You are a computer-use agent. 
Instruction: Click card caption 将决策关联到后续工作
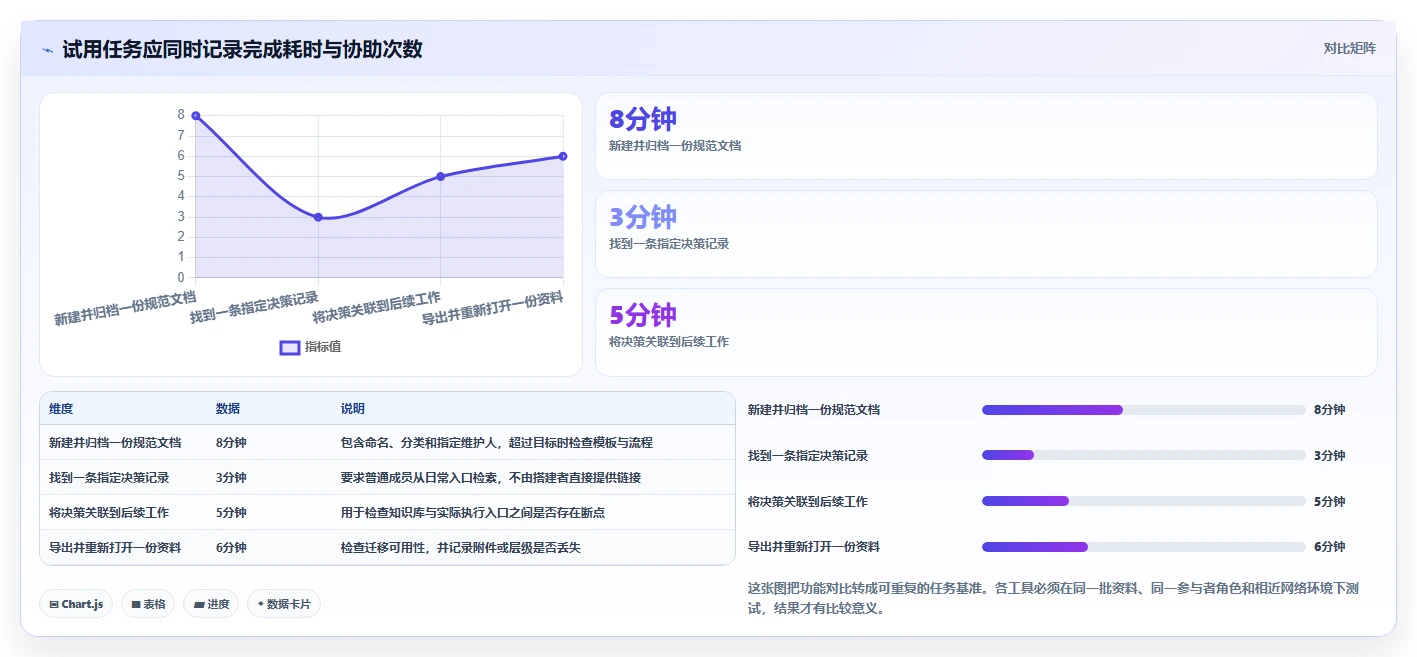pos(669,342)
